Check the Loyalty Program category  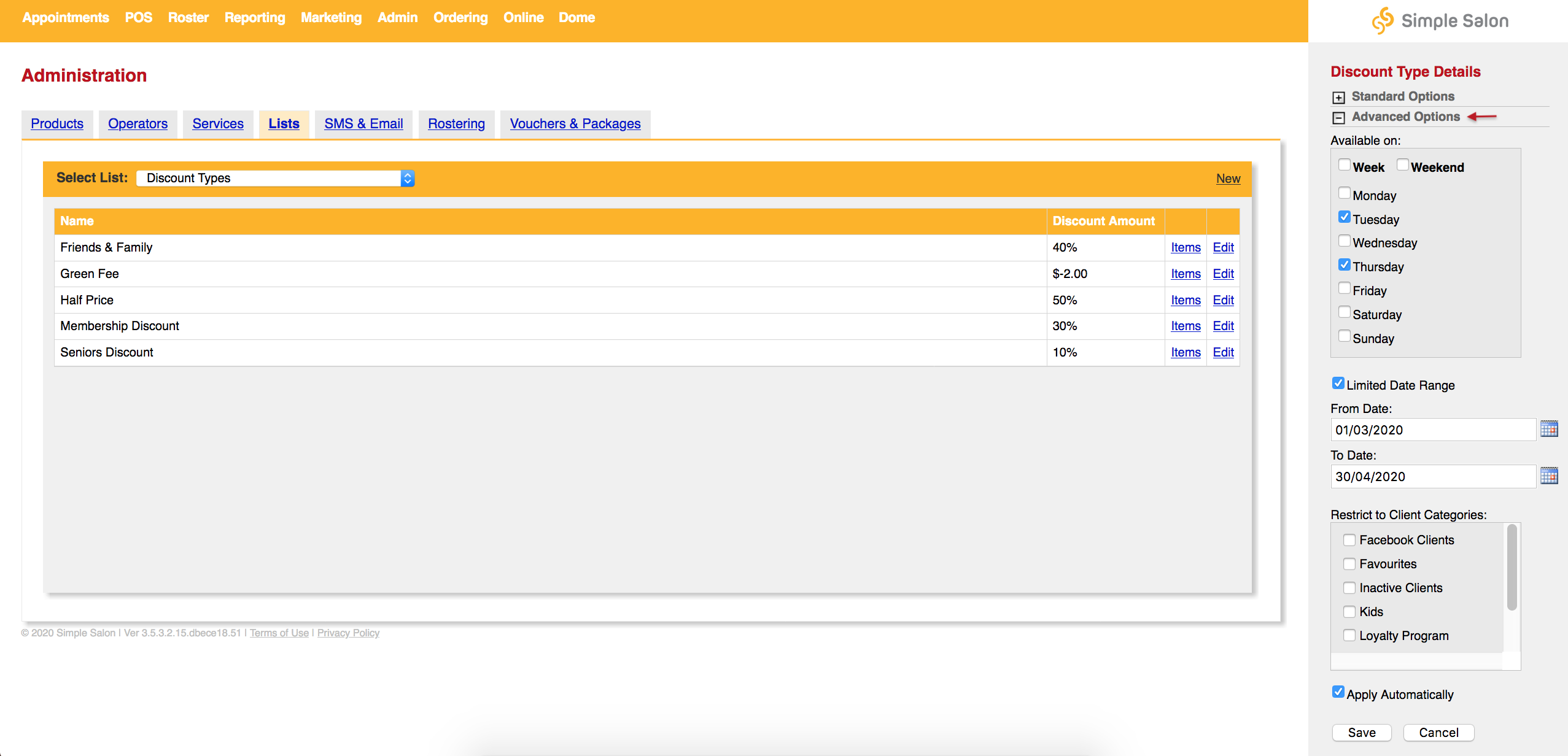(1349, 636)
